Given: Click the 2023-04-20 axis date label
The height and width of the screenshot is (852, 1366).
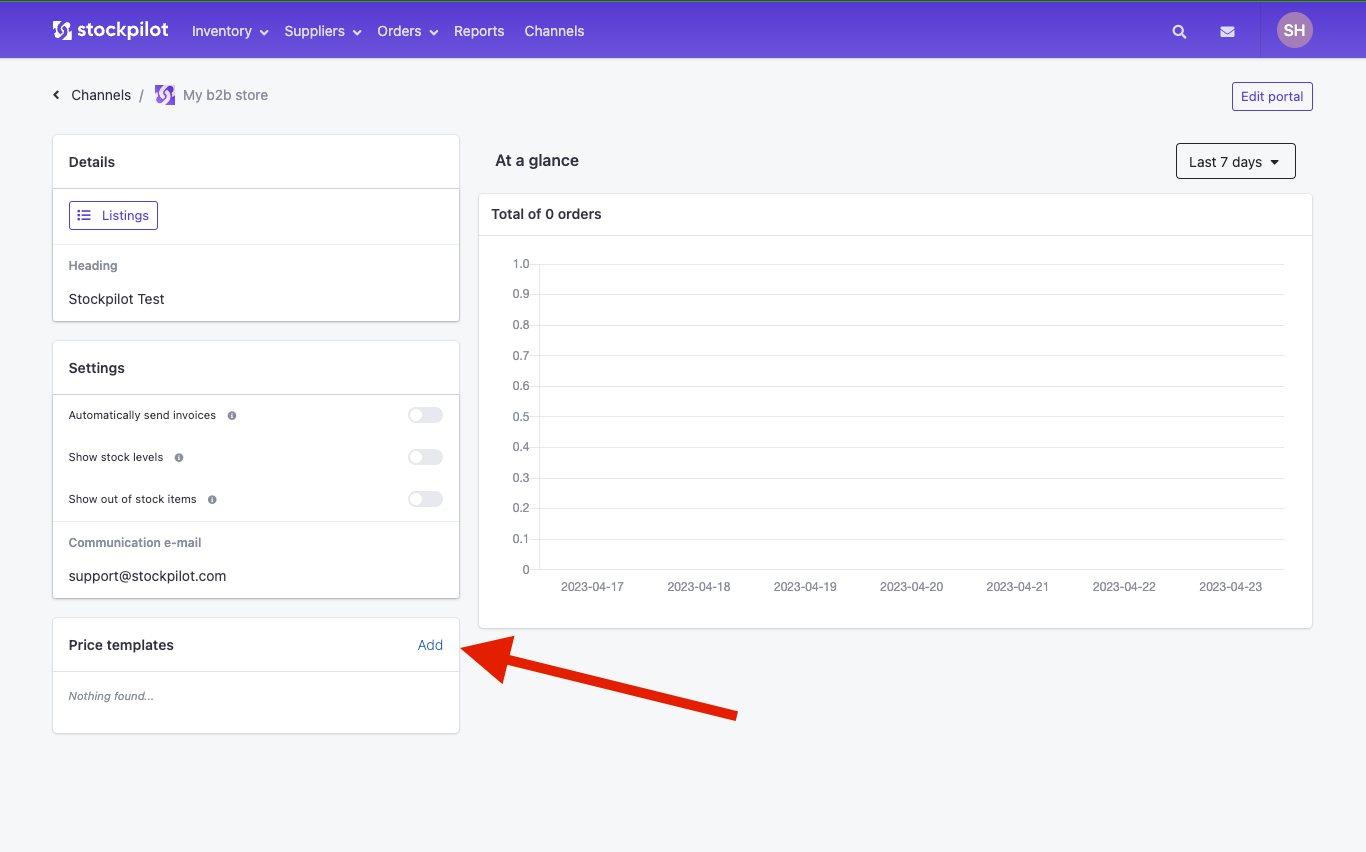Looking at the screenshot, I should point(911,587).
